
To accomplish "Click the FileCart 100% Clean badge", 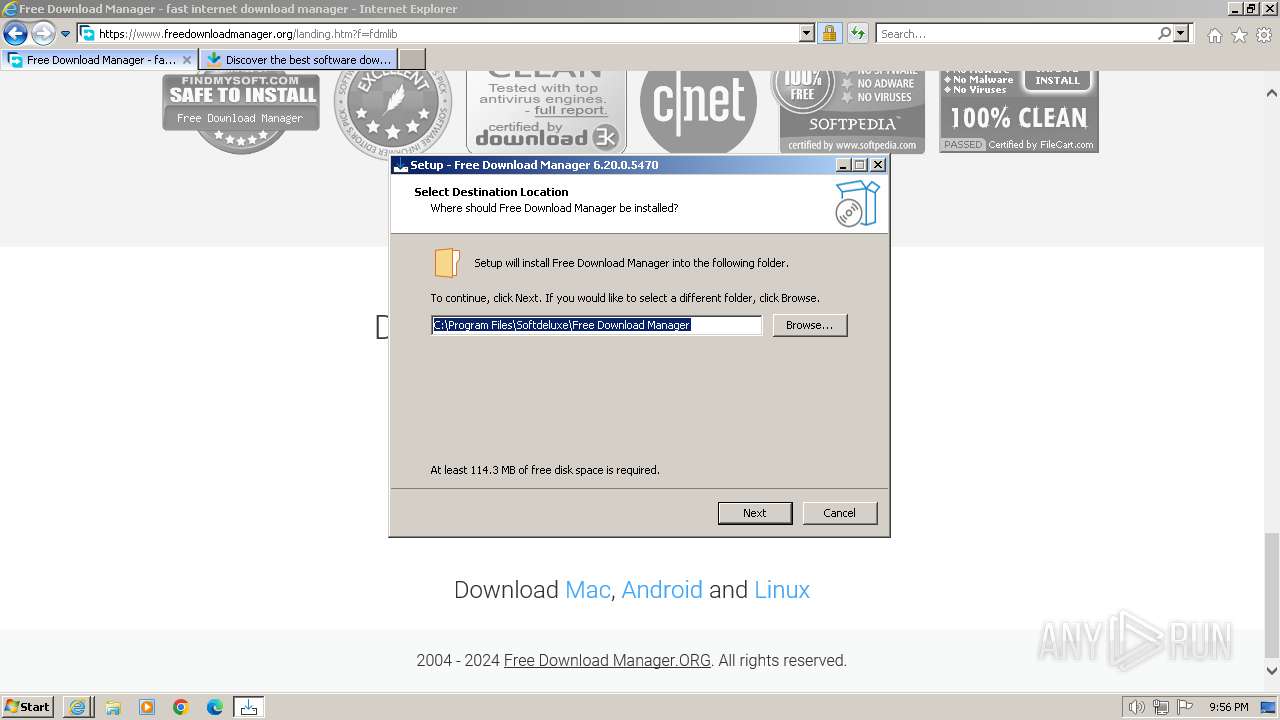I will [x=1019, y=112].
